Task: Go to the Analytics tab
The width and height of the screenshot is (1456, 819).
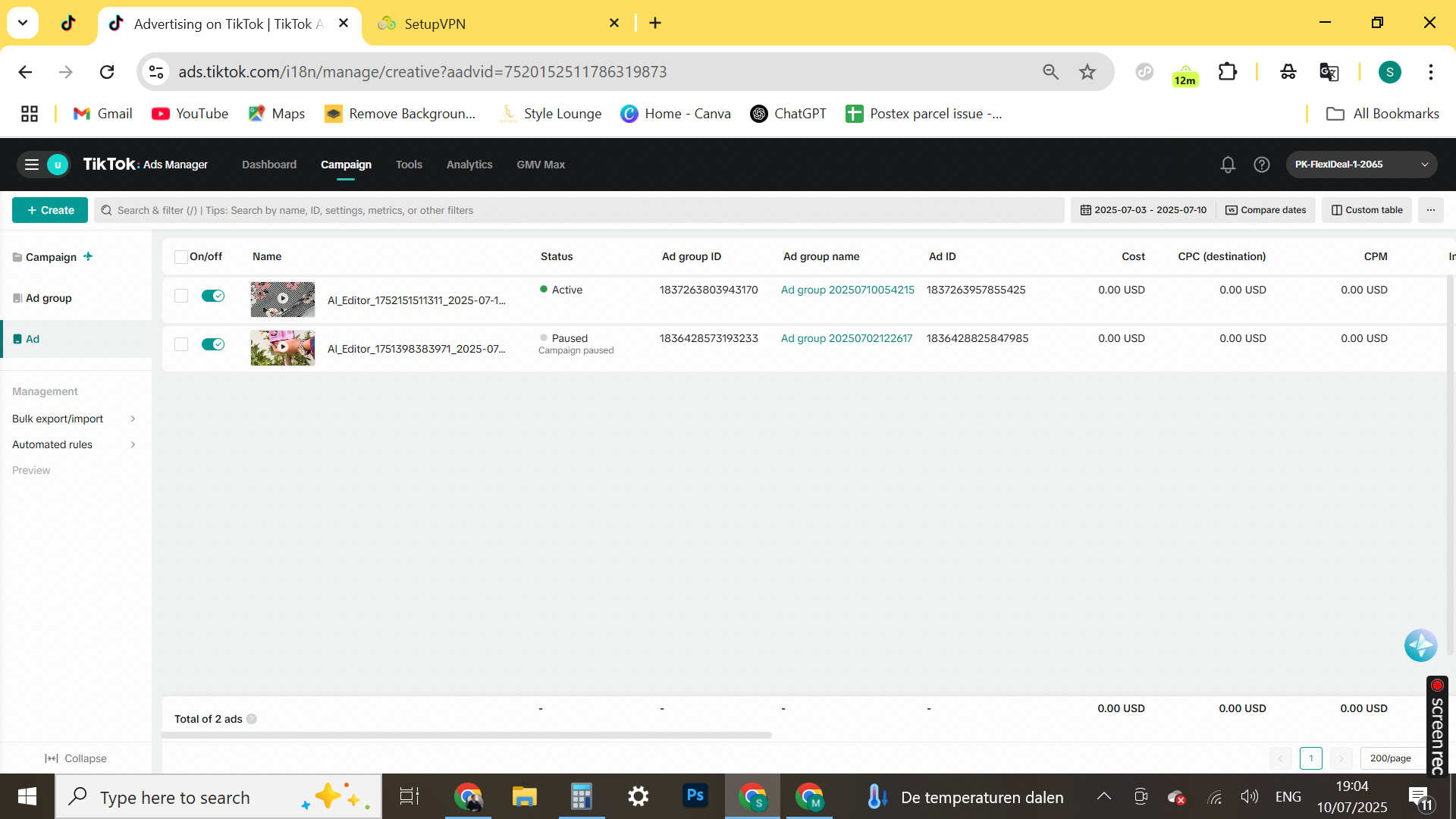Action: pos(469,165)
